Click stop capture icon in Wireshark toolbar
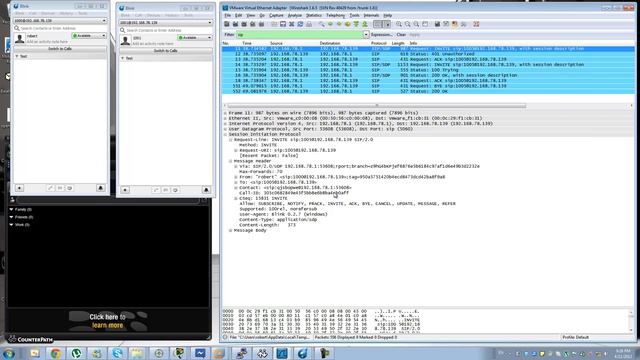This screenshot has width=640, height=360. [253, 24]
